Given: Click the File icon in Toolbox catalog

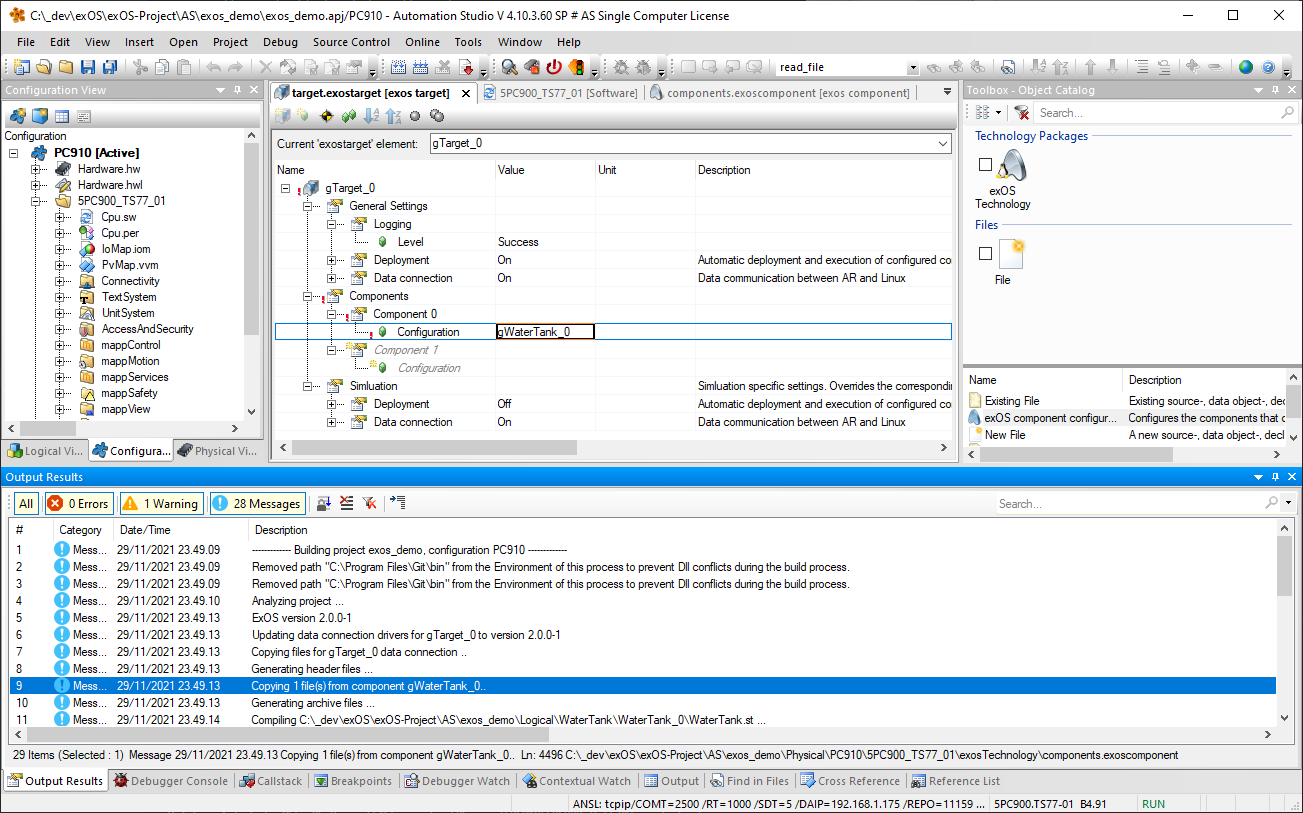Looking at the screenshot, I should 1011,254.
